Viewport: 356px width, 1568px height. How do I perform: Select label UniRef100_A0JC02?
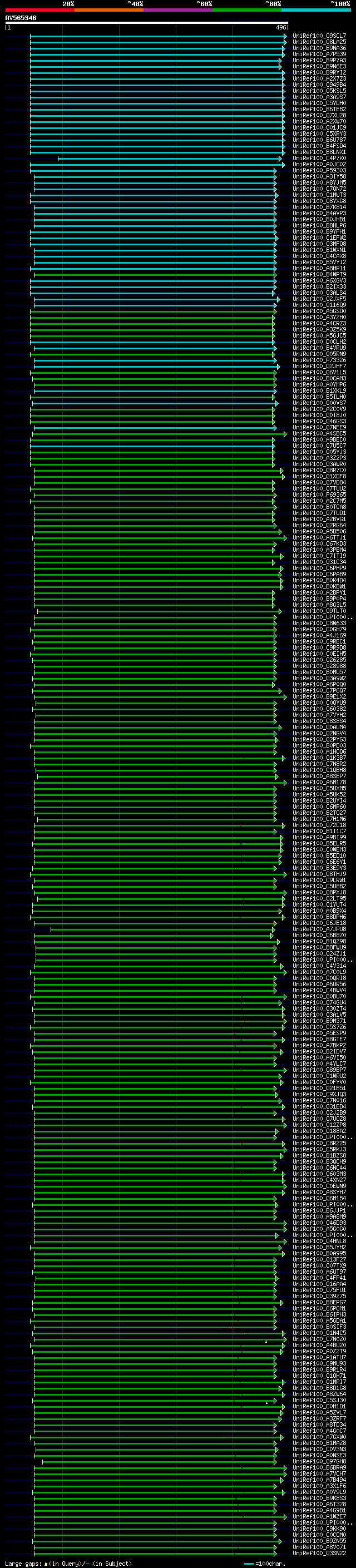tap(319, 164)
